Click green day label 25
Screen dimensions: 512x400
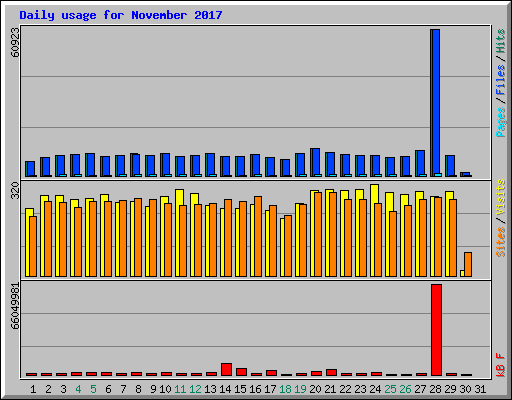coord(390,389)
